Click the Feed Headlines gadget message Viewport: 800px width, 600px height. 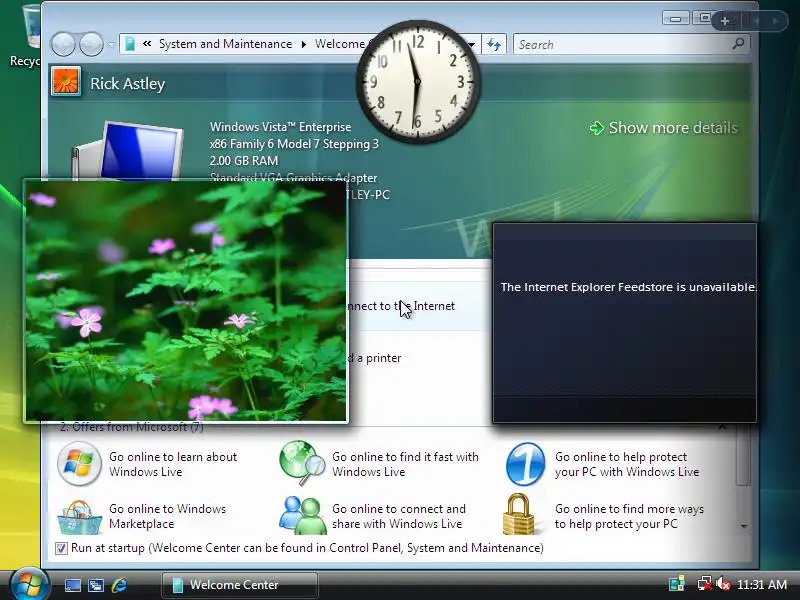(628, 287)
